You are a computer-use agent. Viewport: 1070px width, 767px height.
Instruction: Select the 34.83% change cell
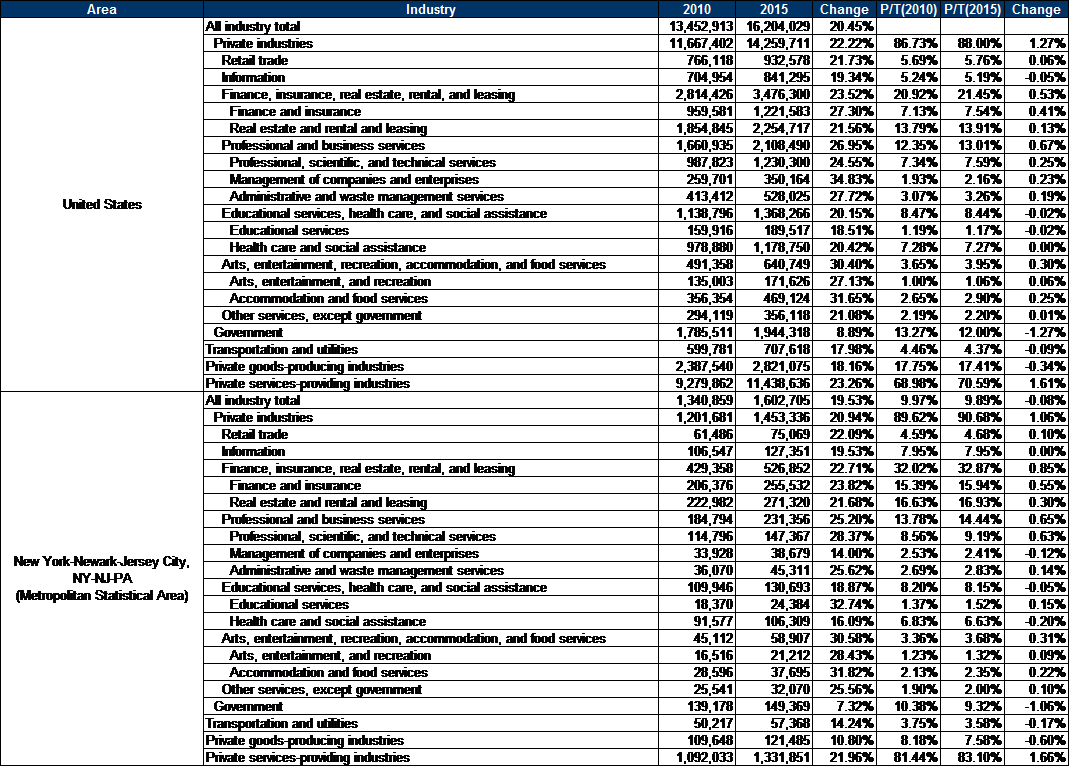tap(844, 179)
